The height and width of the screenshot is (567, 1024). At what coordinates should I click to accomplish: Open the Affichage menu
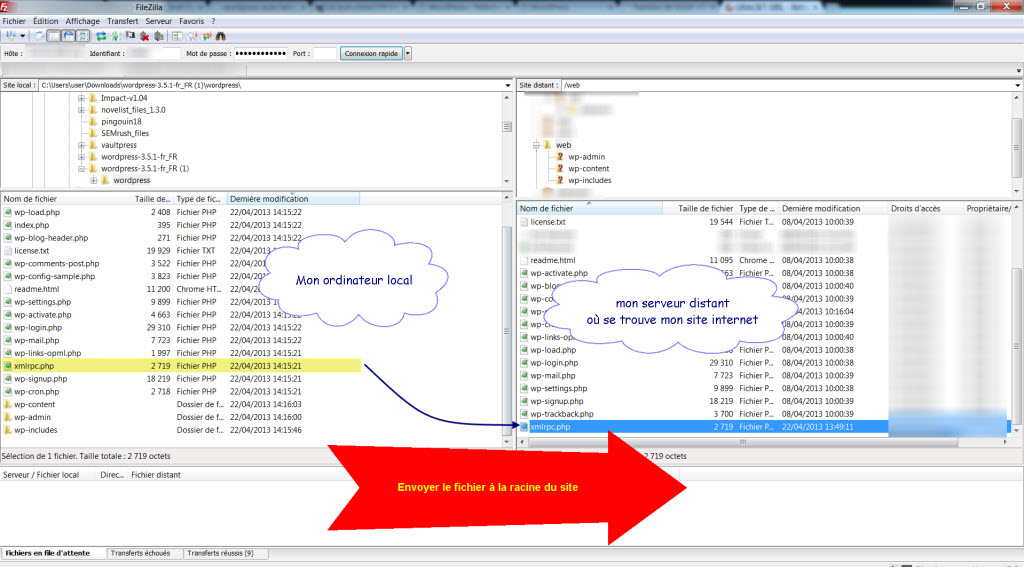(x=82, y=22)
